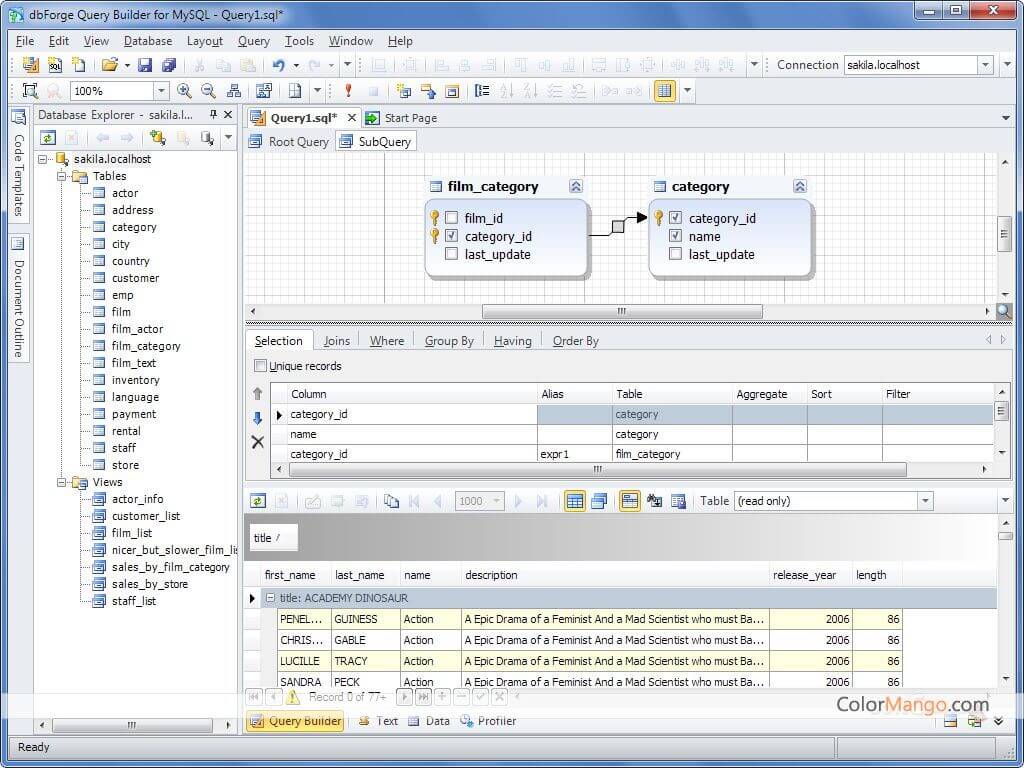Open the document tabs list dropdown arrow
This screenshot has height=768, width=1024.
(x=1006, y=118)
